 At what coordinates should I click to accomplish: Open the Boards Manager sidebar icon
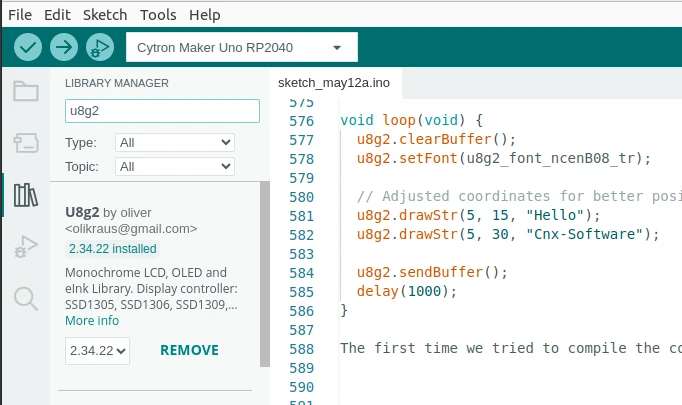tap(26, 143)
